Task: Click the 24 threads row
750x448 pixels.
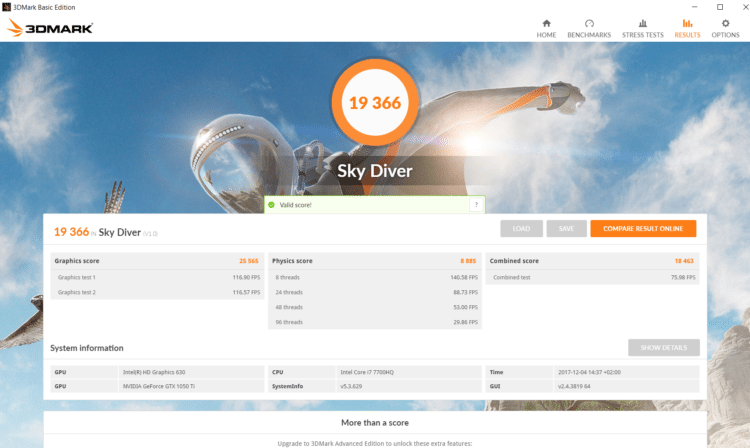Action: point(375,292)
